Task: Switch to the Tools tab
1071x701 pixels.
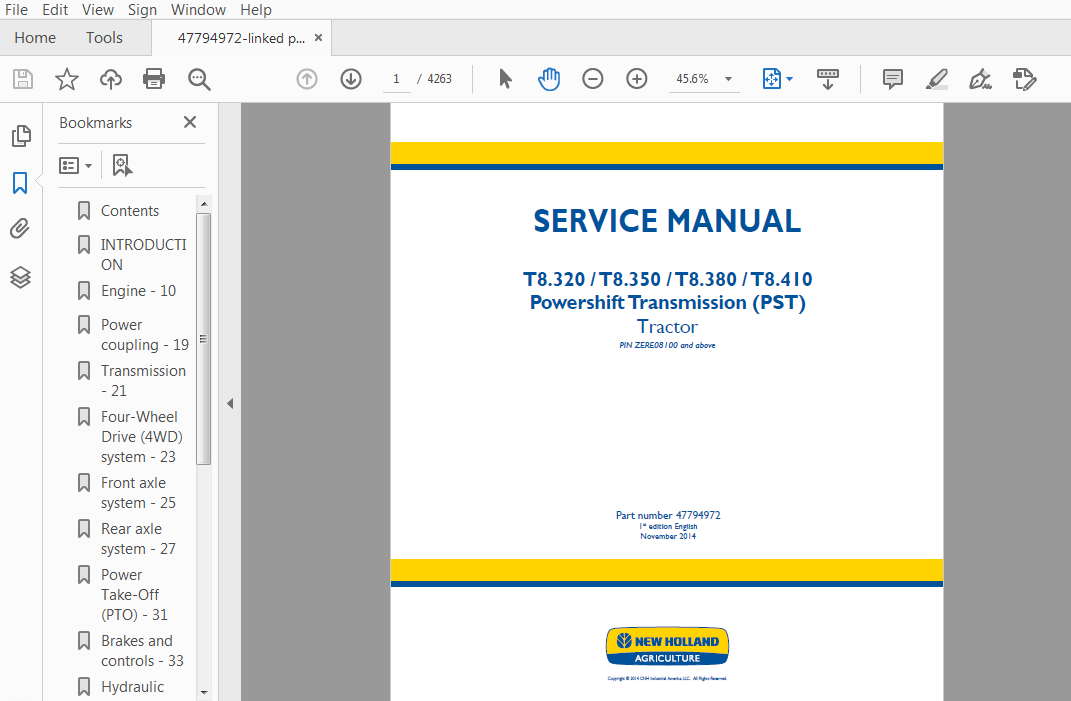Action: [x=104, y=38]
